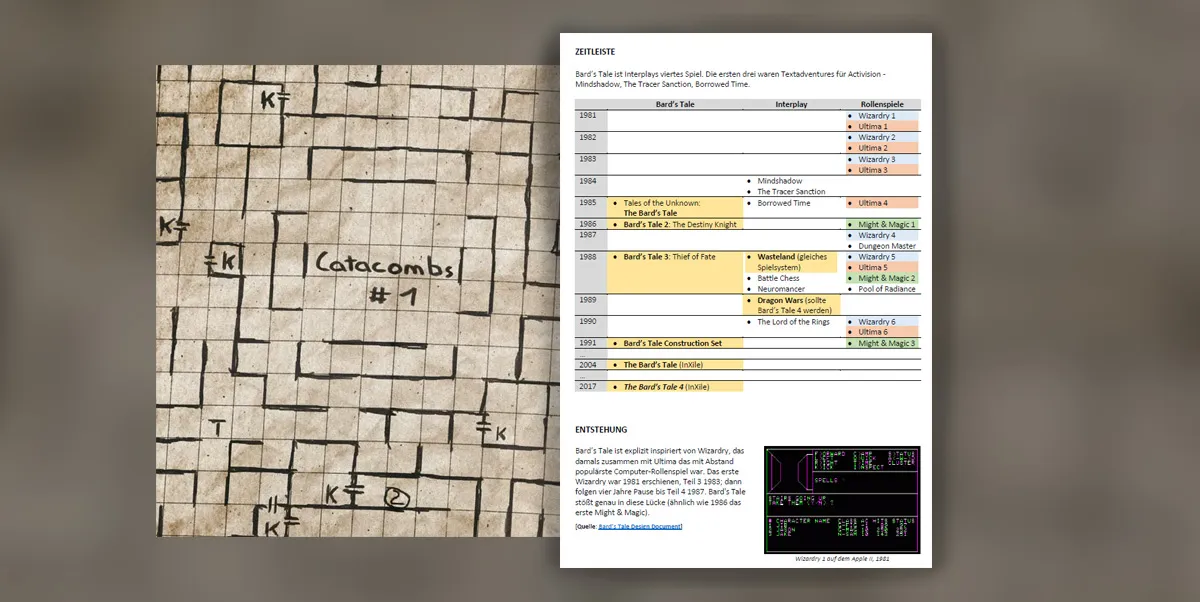Image resolution: width=1200 pixels, height=602 pixels.
Task: Click Borrowed Time in the 1985 row
Action: (784, 203)
